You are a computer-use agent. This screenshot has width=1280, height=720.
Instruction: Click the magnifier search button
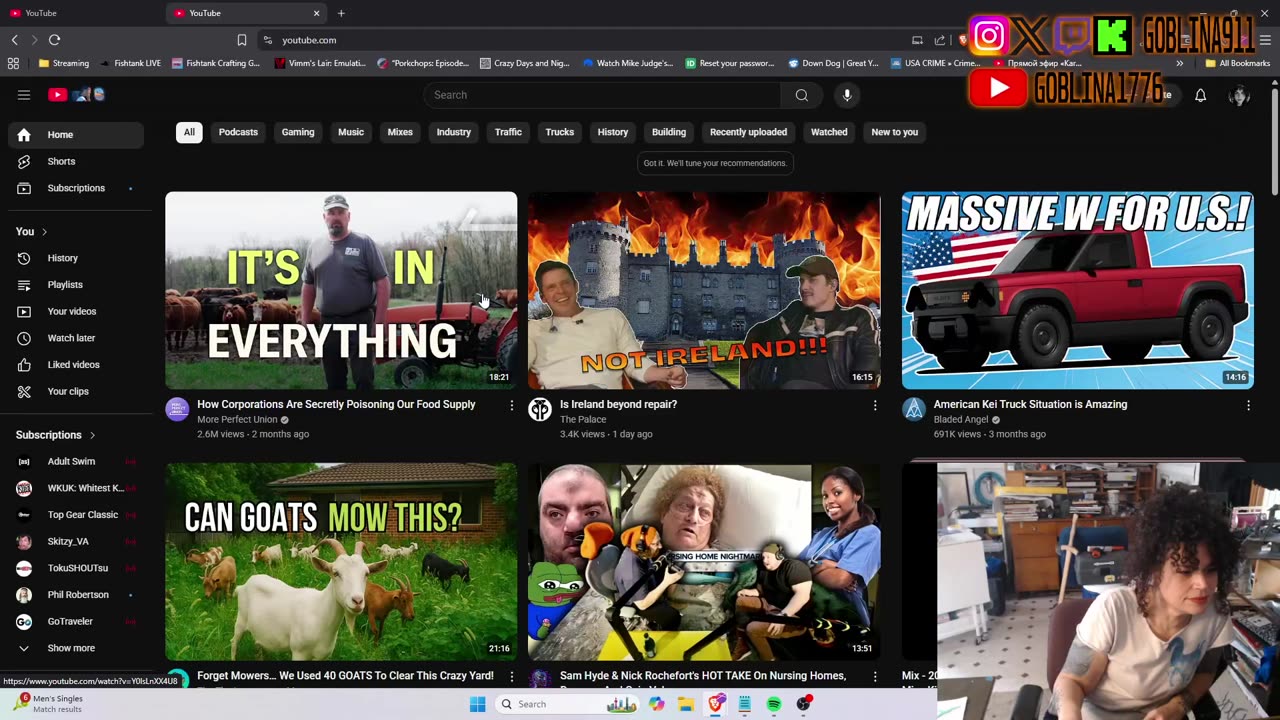[x=801, y=95]
